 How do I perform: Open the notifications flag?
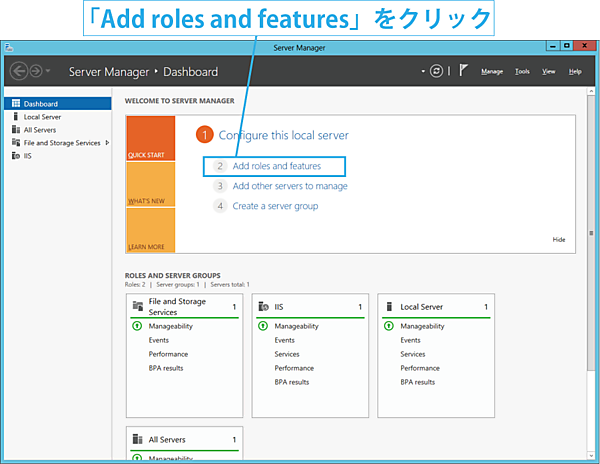[462, 71]
